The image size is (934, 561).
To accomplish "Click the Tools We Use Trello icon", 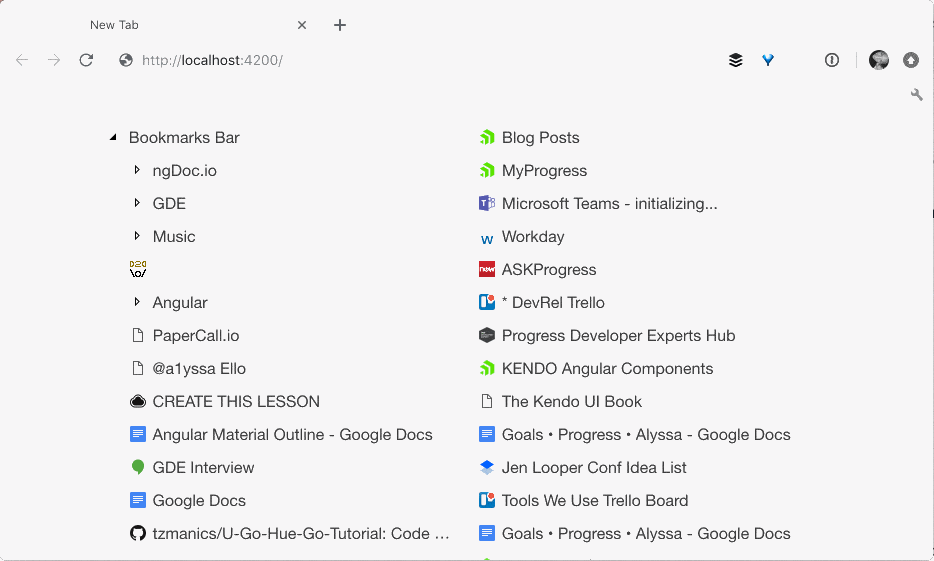I will point(487,500).
